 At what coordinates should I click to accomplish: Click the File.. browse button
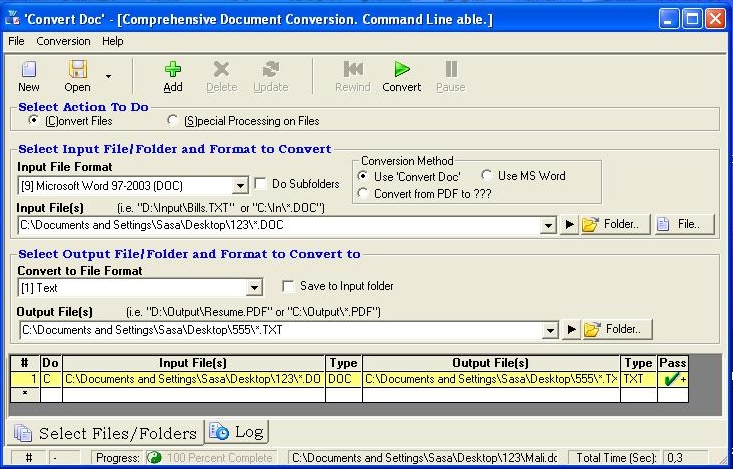tap(685, 224)
